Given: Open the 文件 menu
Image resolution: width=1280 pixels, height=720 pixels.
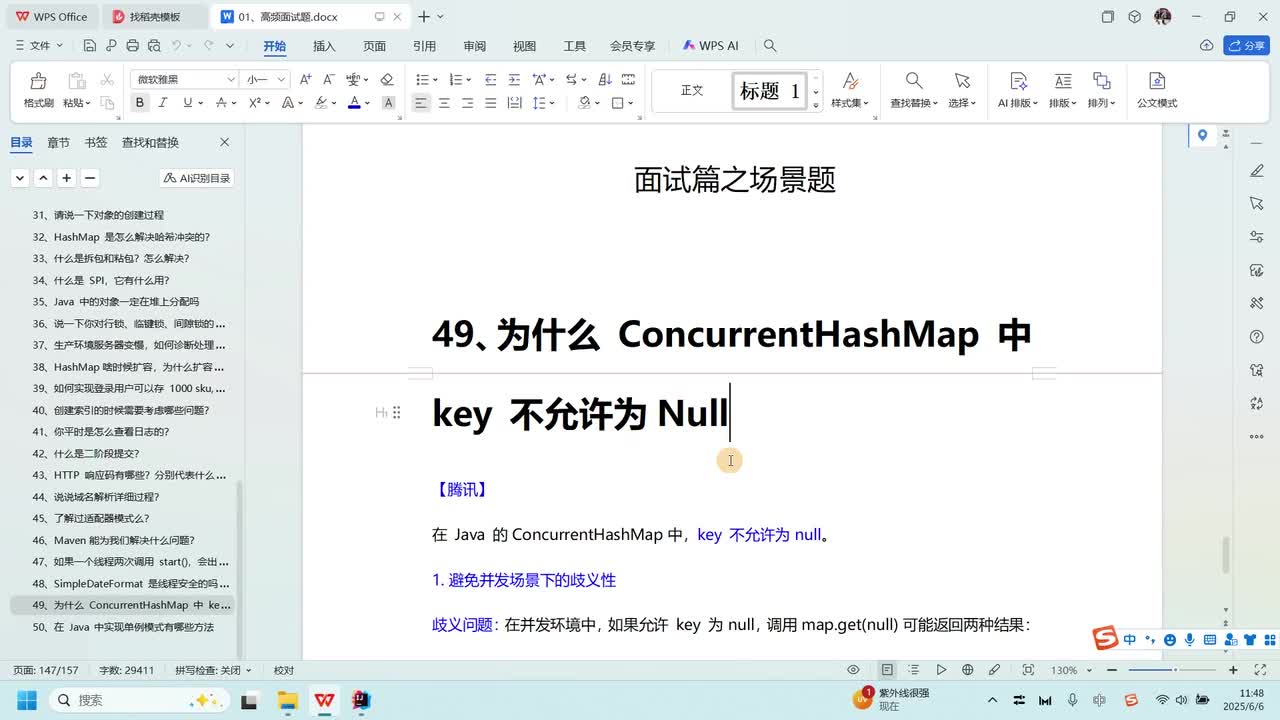Looking at the screenshot, I should click(x=38, y=46).
